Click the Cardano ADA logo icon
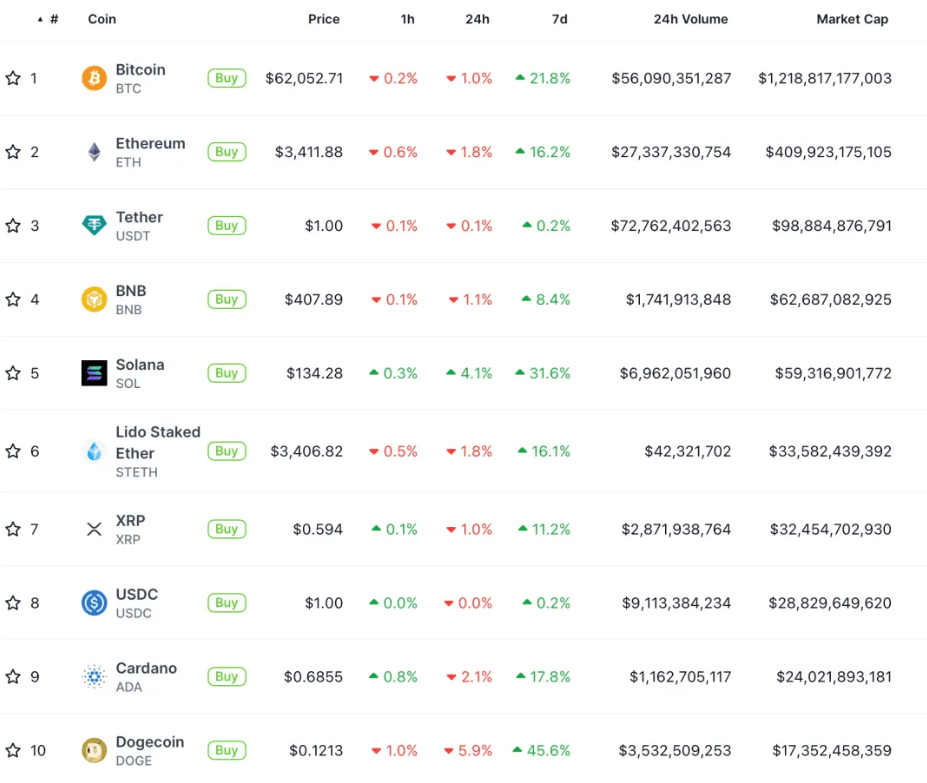This screenshot has height=783, width=927. pos(93,677)
